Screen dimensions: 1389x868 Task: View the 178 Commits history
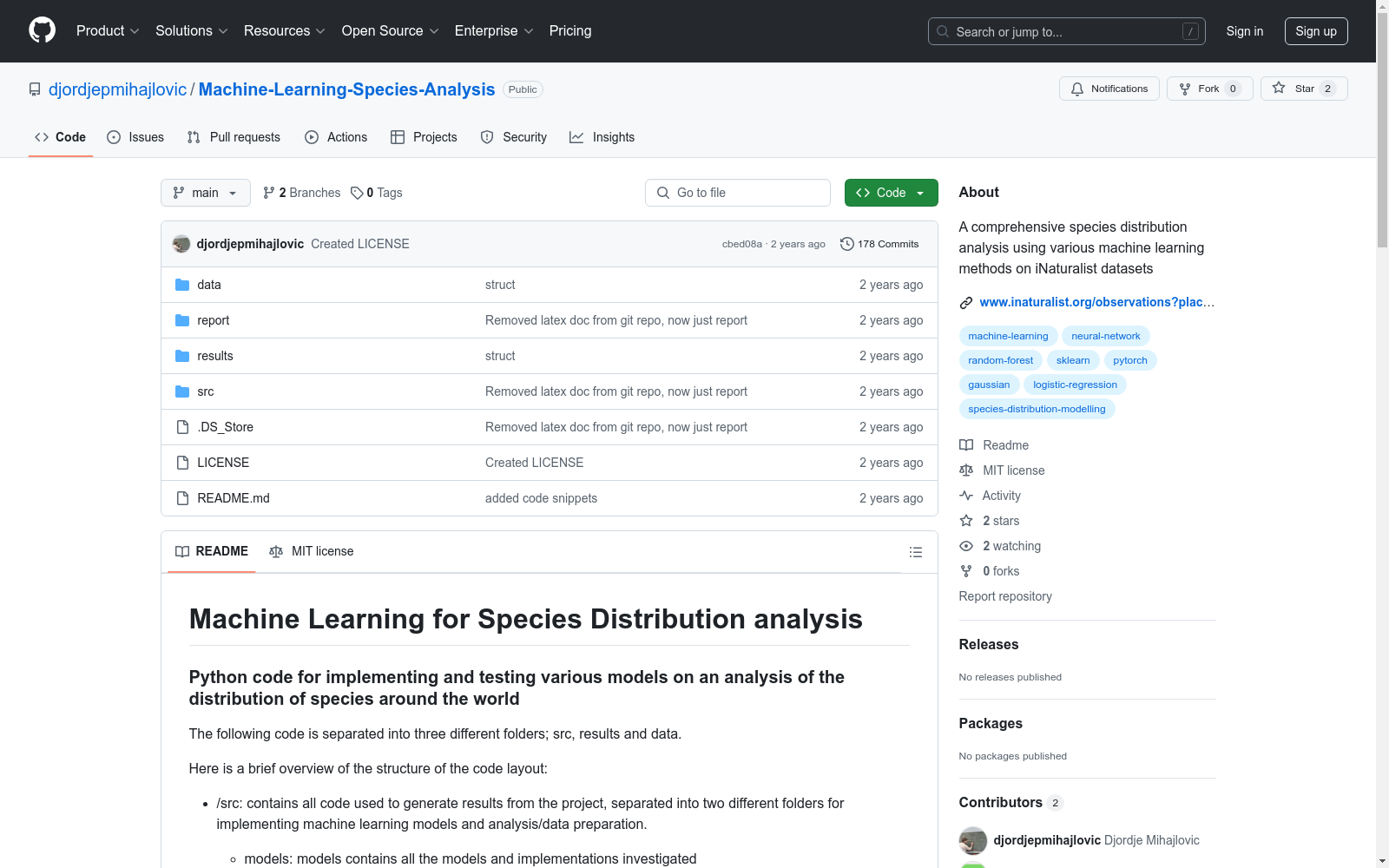click(879, 244)
